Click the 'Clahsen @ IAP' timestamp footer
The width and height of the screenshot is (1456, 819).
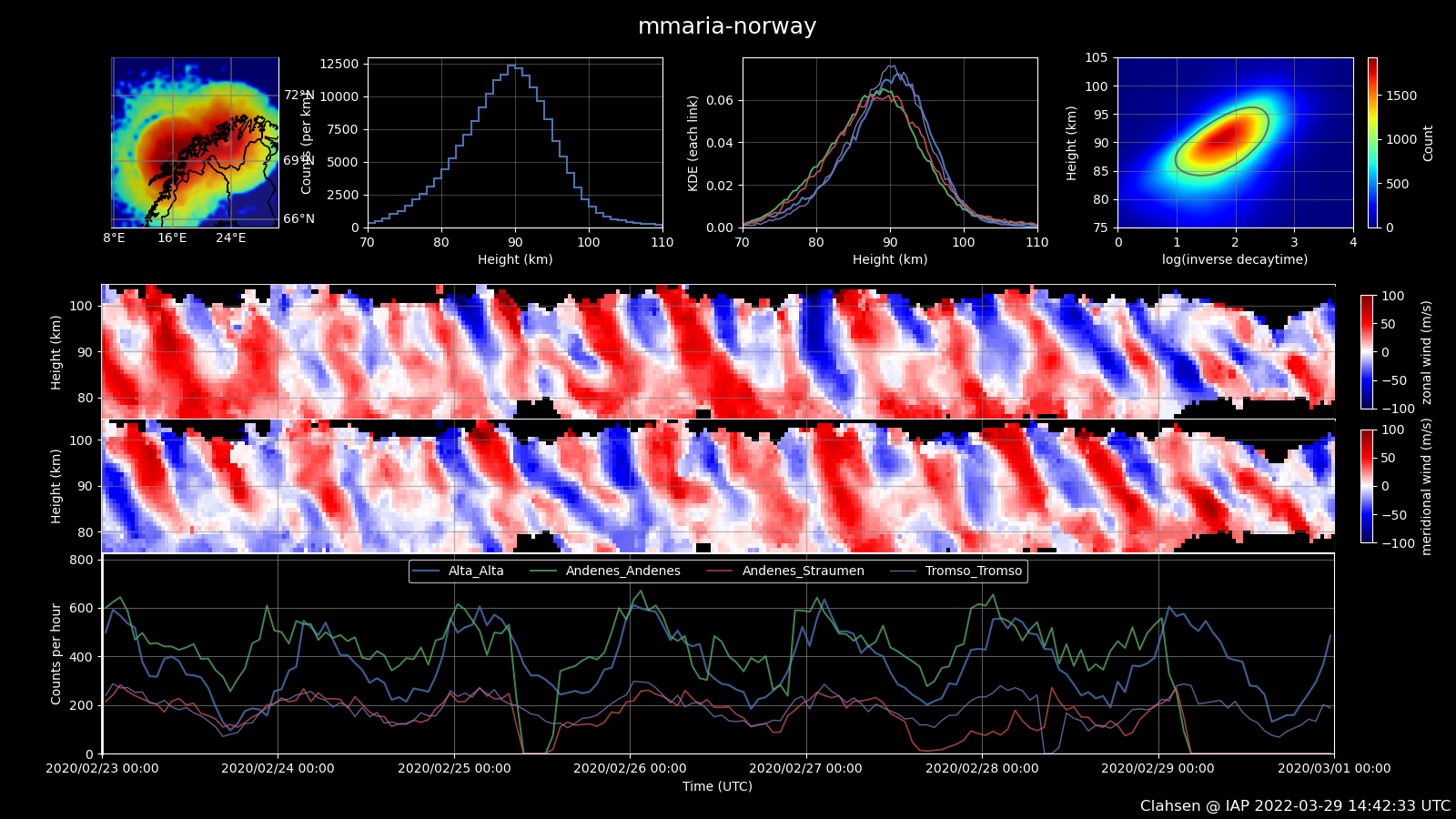1295,806
